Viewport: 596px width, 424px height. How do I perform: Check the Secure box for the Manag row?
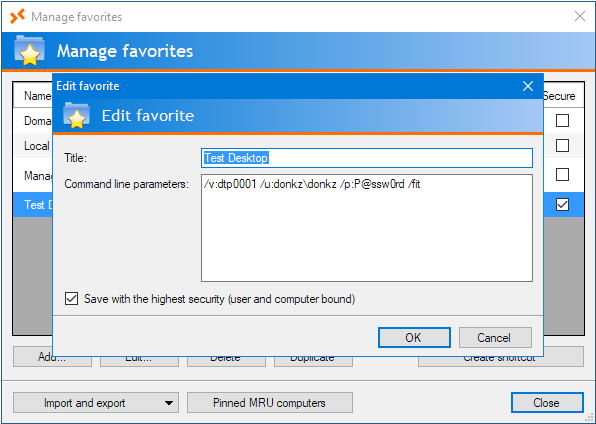coord(562,175)
